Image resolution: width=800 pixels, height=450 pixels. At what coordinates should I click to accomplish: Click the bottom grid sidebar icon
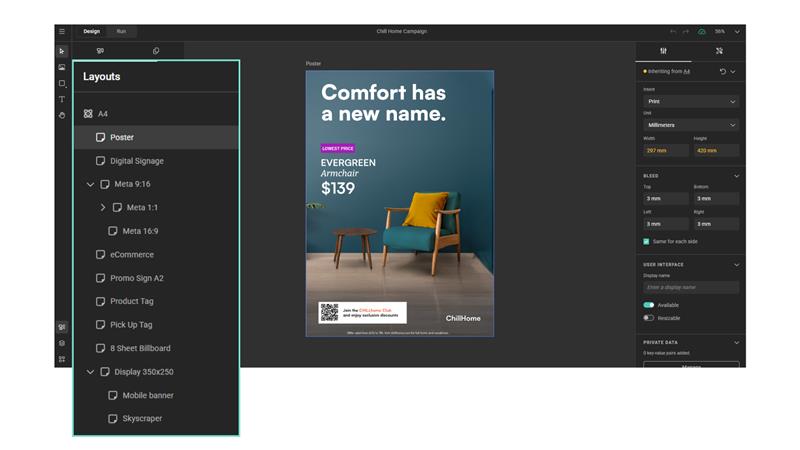(62, 359)
